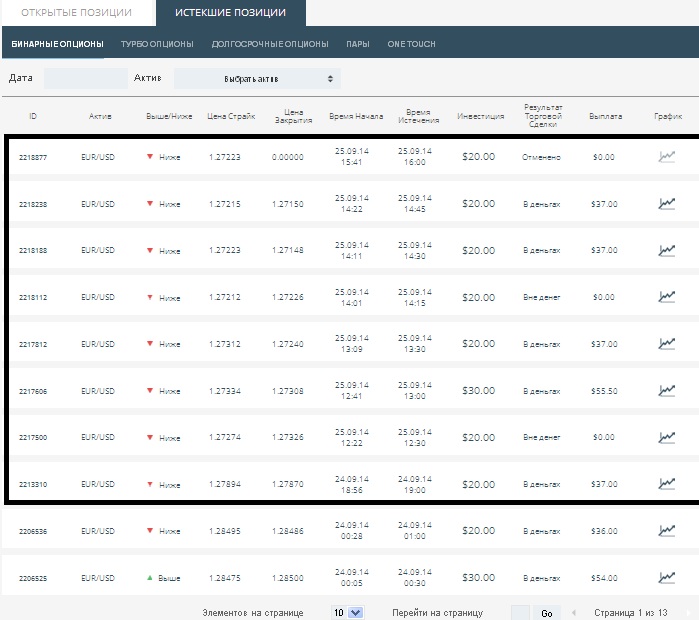Open chart icon for trade 2217812
The width and height of the screenshot is (699, 620).
pyautogui.click(x=666, y=344)
